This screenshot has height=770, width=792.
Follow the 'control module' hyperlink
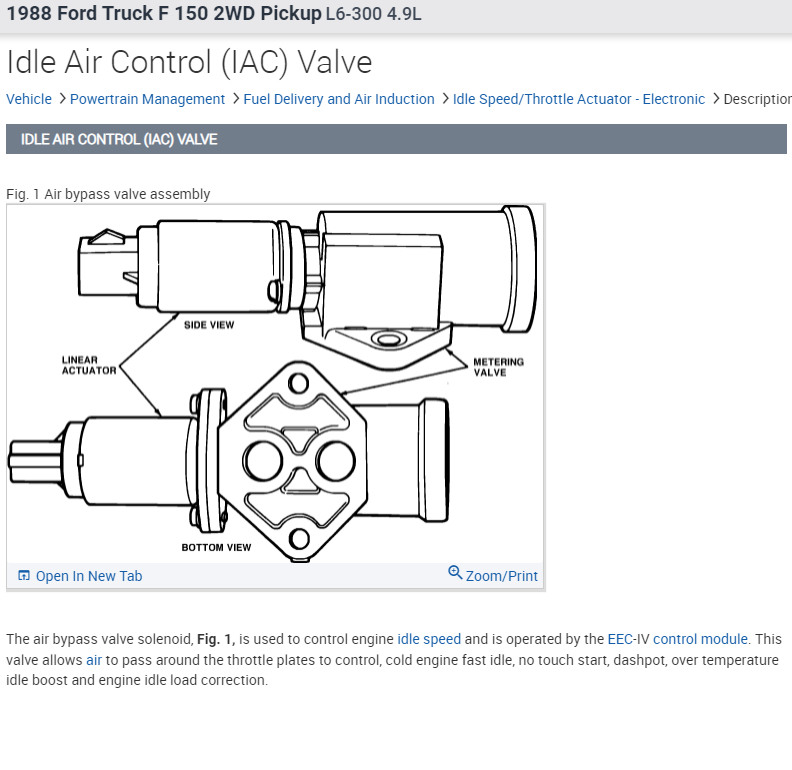coord(700,639)
